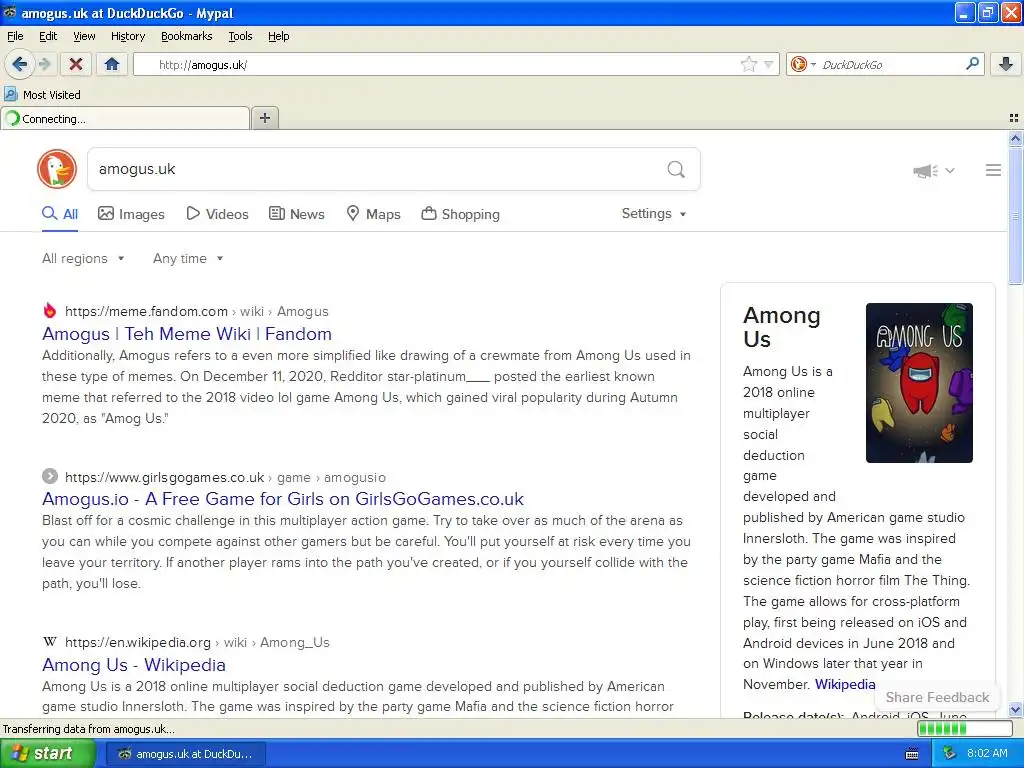
Task: Open the Most Visited bookmarks folder
Action: click(42, 95)
